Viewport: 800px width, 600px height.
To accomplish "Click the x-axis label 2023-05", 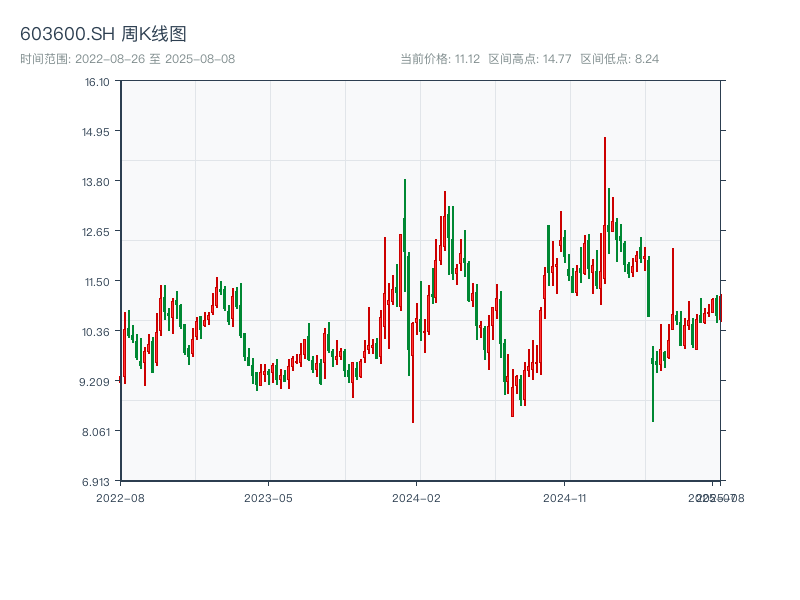I will [x=268, y=498].
